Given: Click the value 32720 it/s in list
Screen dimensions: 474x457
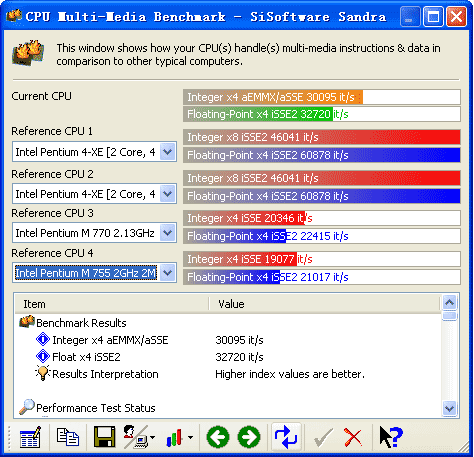Looking at the screenshot, I should pos(239,357).
